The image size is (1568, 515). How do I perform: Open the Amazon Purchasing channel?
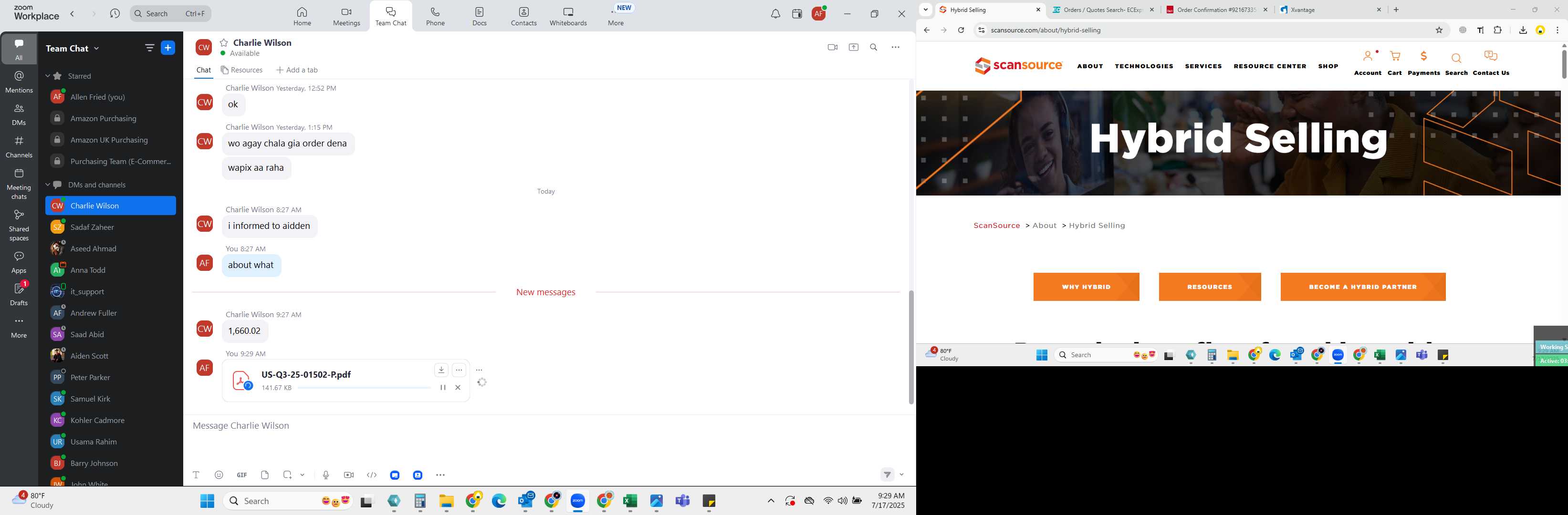(111, 119)
